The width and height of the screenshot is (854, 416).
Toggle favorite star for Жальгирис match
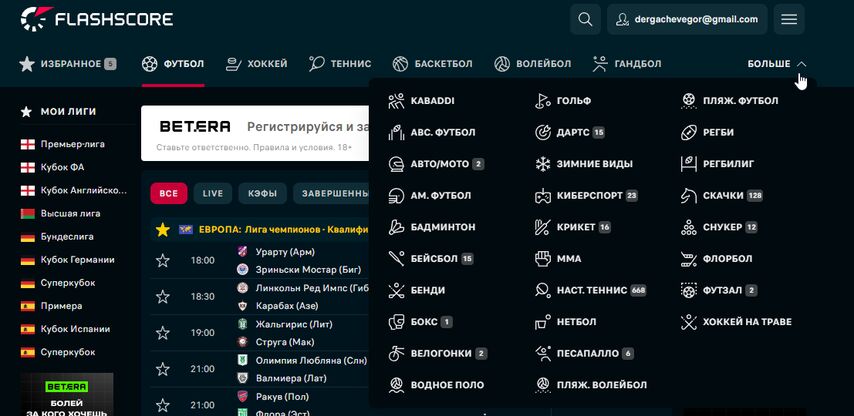tap(162, 333)
